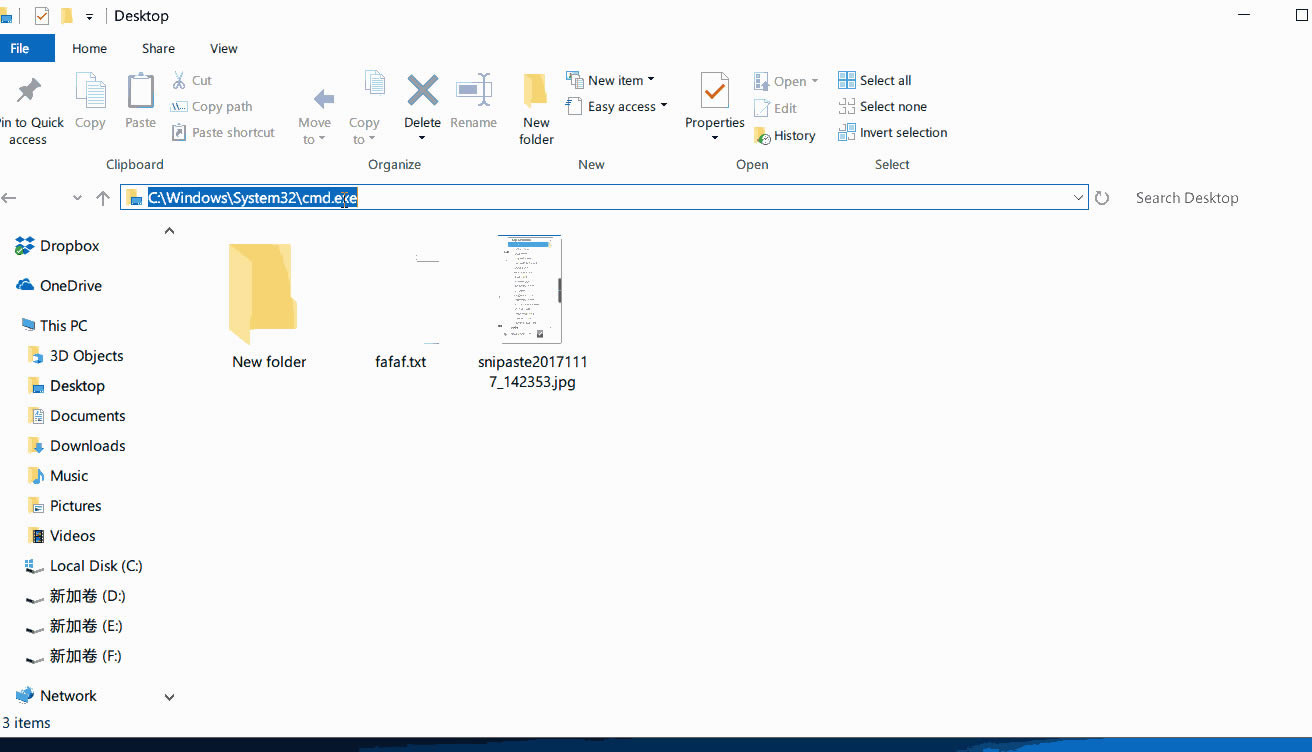Click the refresh icon beside address bar
1312x752 pixels.
coord(1102,198)
